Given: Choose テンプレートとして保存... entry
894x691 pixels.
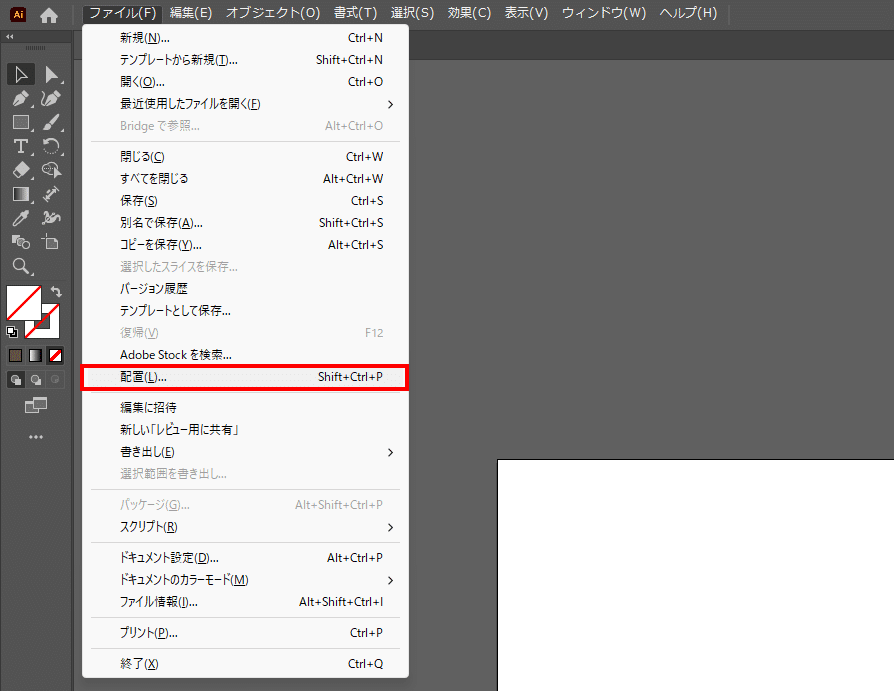Looking at the screenshot, I should click(245, 311).
